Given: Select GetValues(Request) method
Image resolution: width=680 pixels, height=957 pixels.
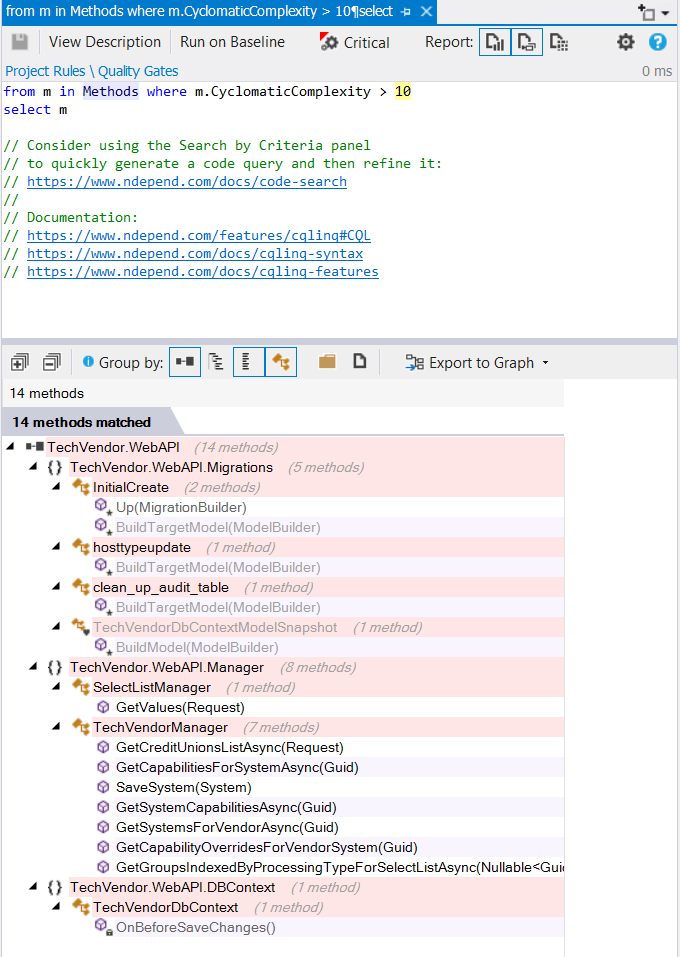Looking at the screenshot, I should tap(180, 707).
